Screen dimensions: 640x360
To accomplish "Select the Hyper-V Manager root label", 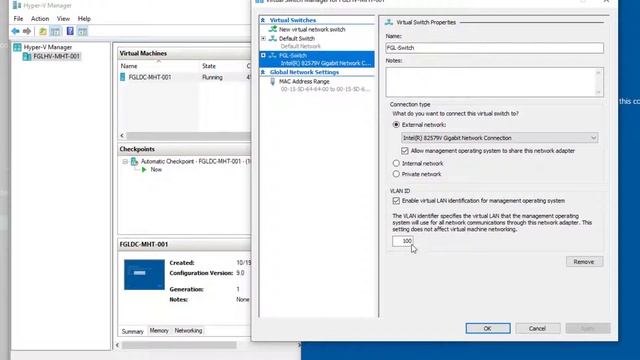I will 48,47.
